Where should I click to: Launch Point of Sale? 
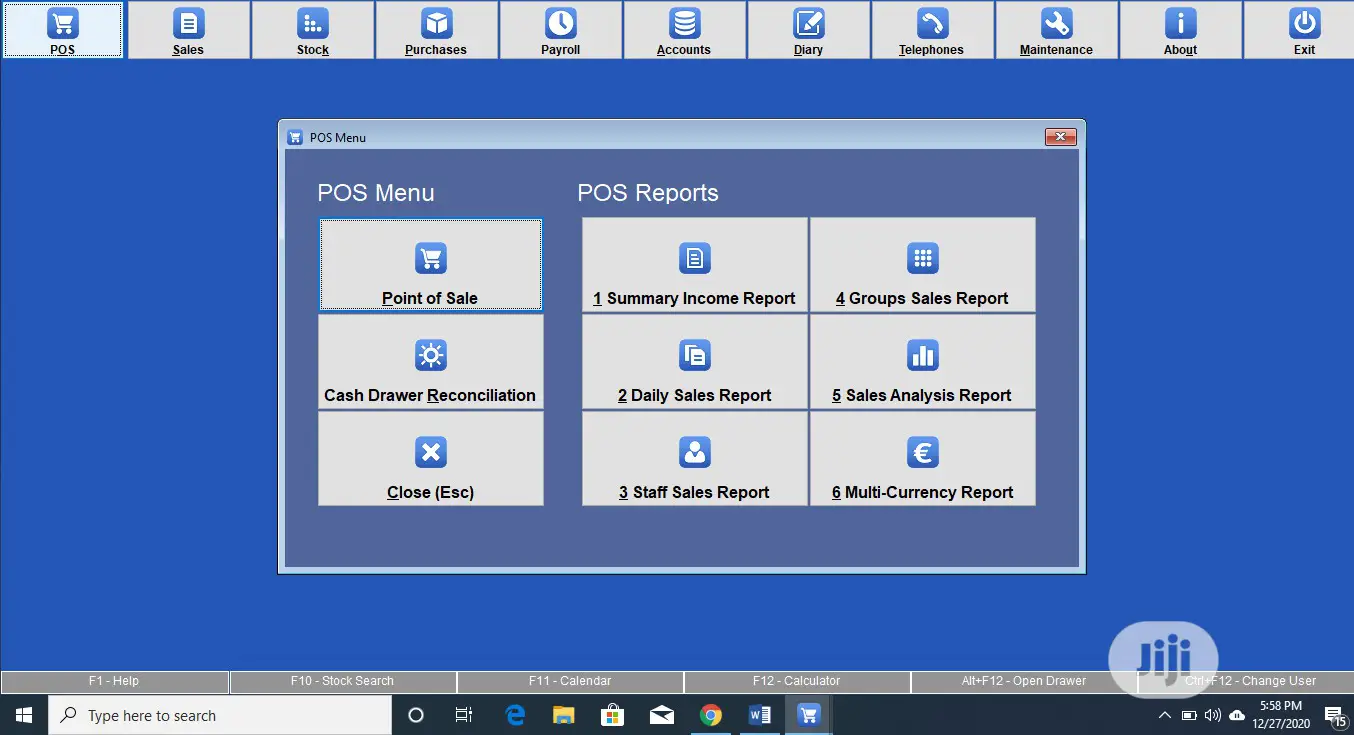tap(431, 265)
